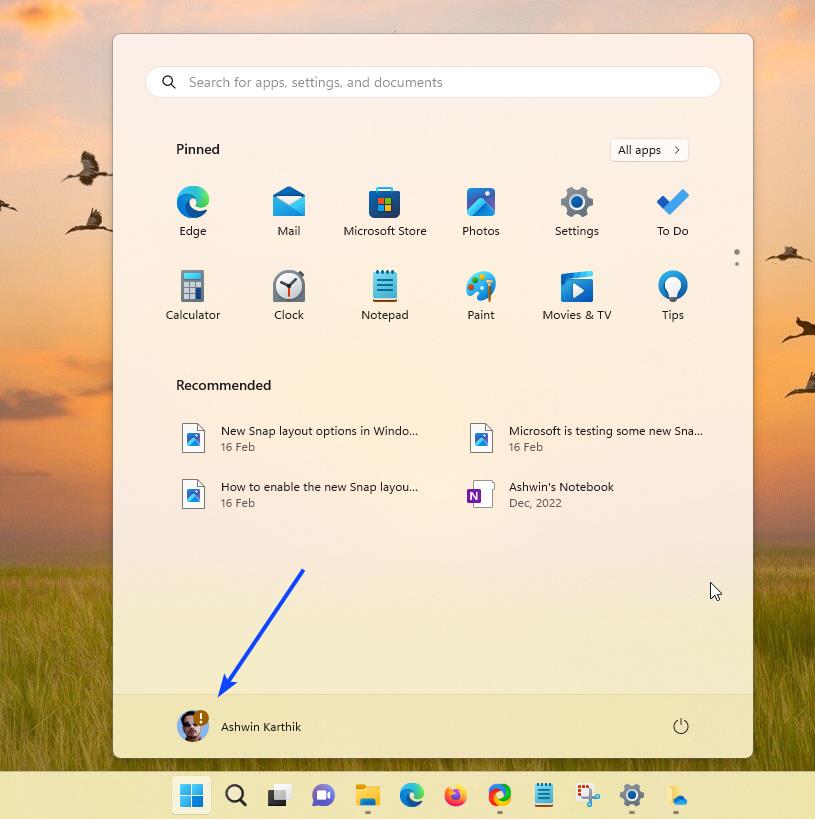Open taskbar Search magnifier
The width and height of the screenshot is (815, 819).
tap(236, 795)
